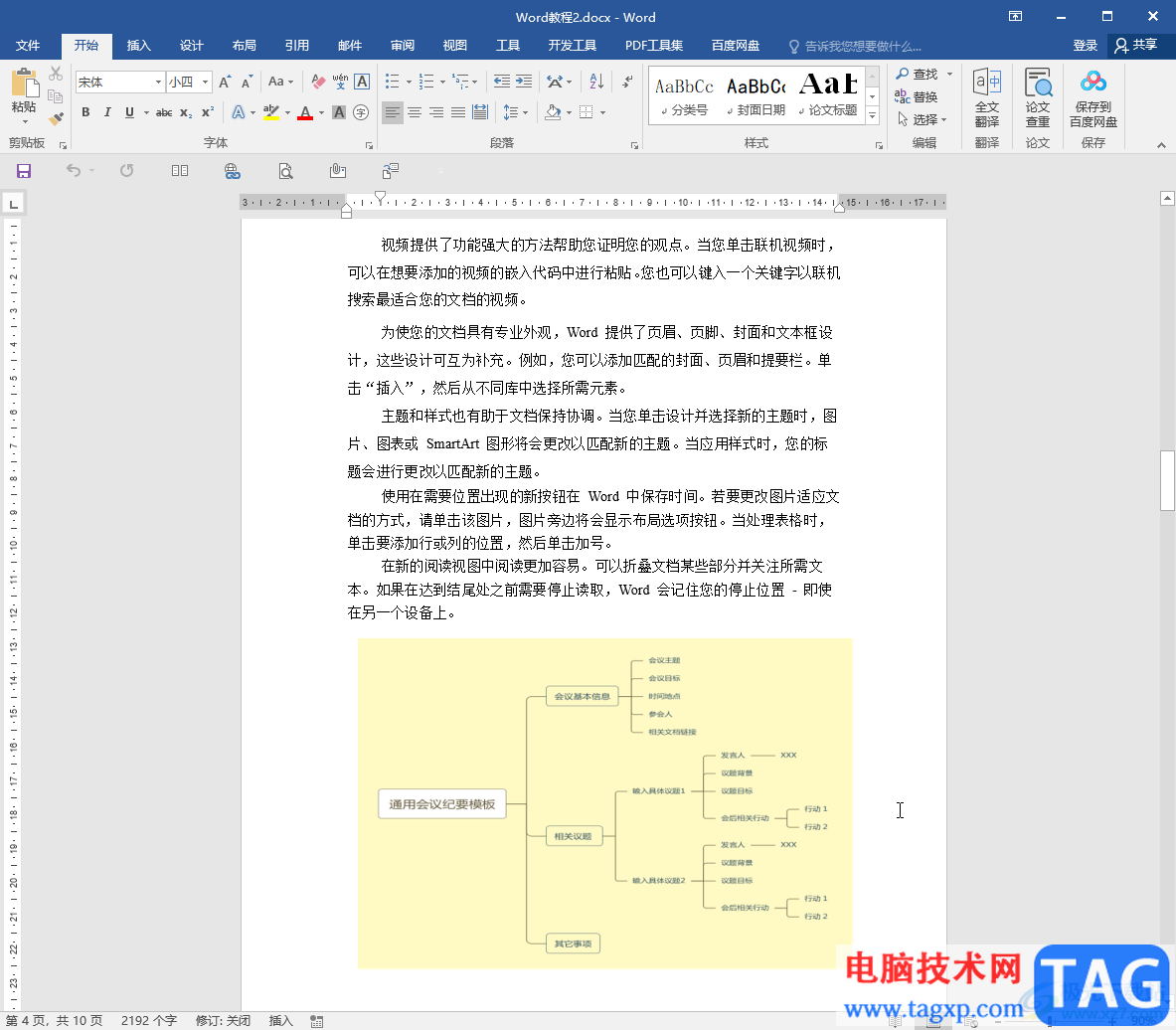Switch to the 审阅 ribbon tab
The height and width of the screenshot is (1030, 1176).
[402, 46]
